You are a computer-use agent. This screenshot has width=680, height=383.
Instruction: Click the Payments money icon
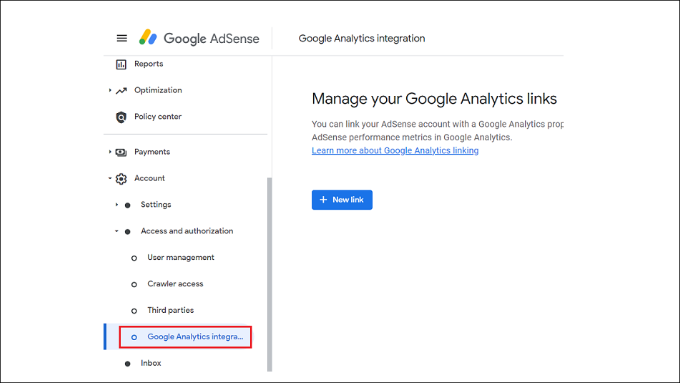pyautogui.click(x=121, y=152)
